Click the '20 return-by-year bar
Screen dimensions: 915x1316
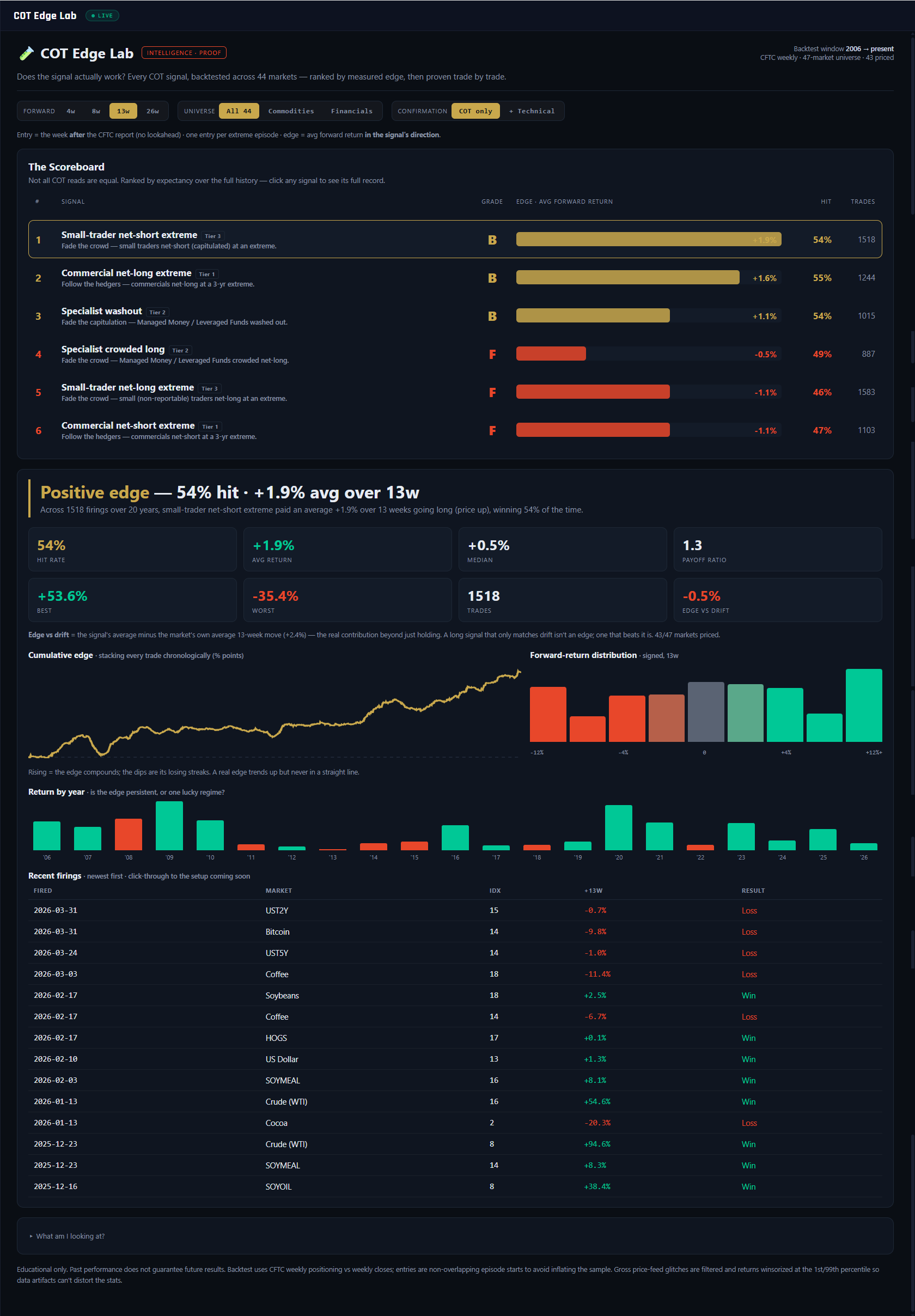[x=618, y=827]
